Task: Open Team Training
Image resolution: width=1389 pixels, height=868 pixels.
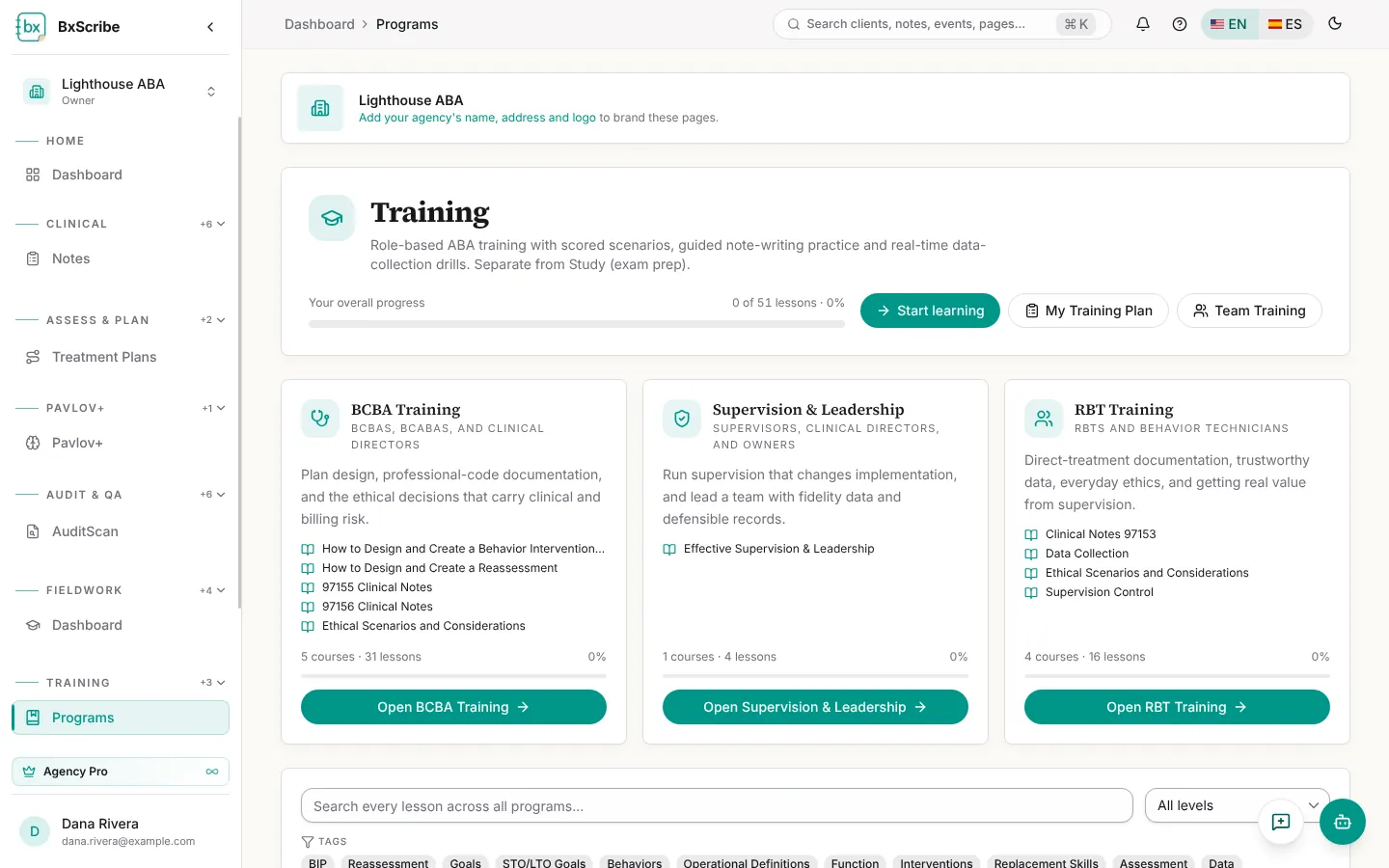Action: [x=1249, y=311]
